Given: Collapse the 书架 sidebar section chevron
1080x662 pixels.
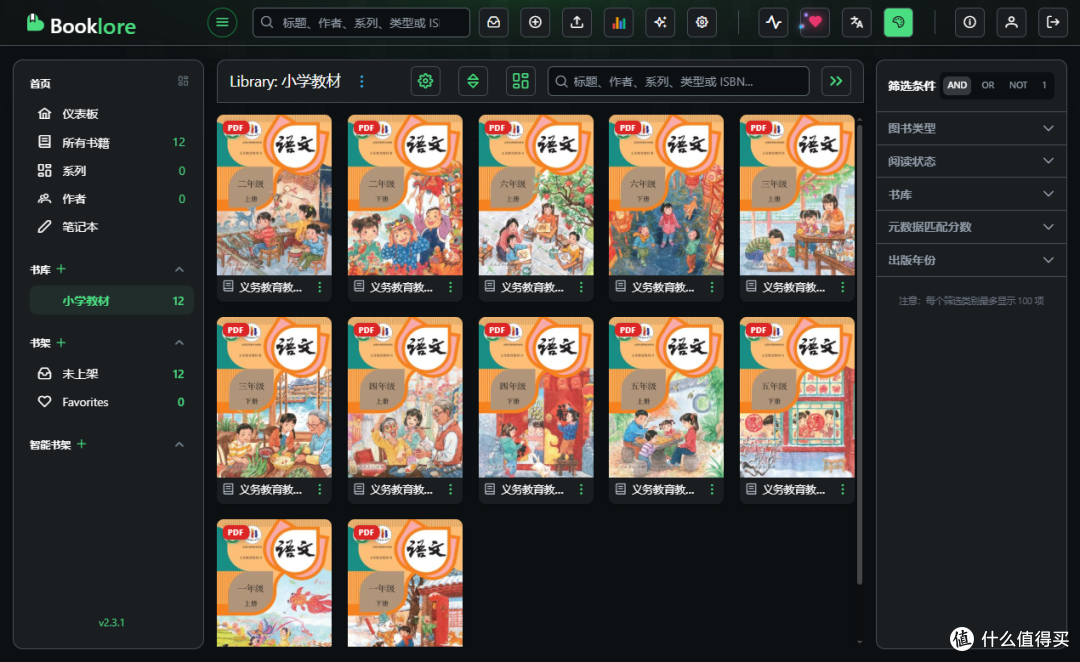Looking at the screenshot, I should point(179,342).
